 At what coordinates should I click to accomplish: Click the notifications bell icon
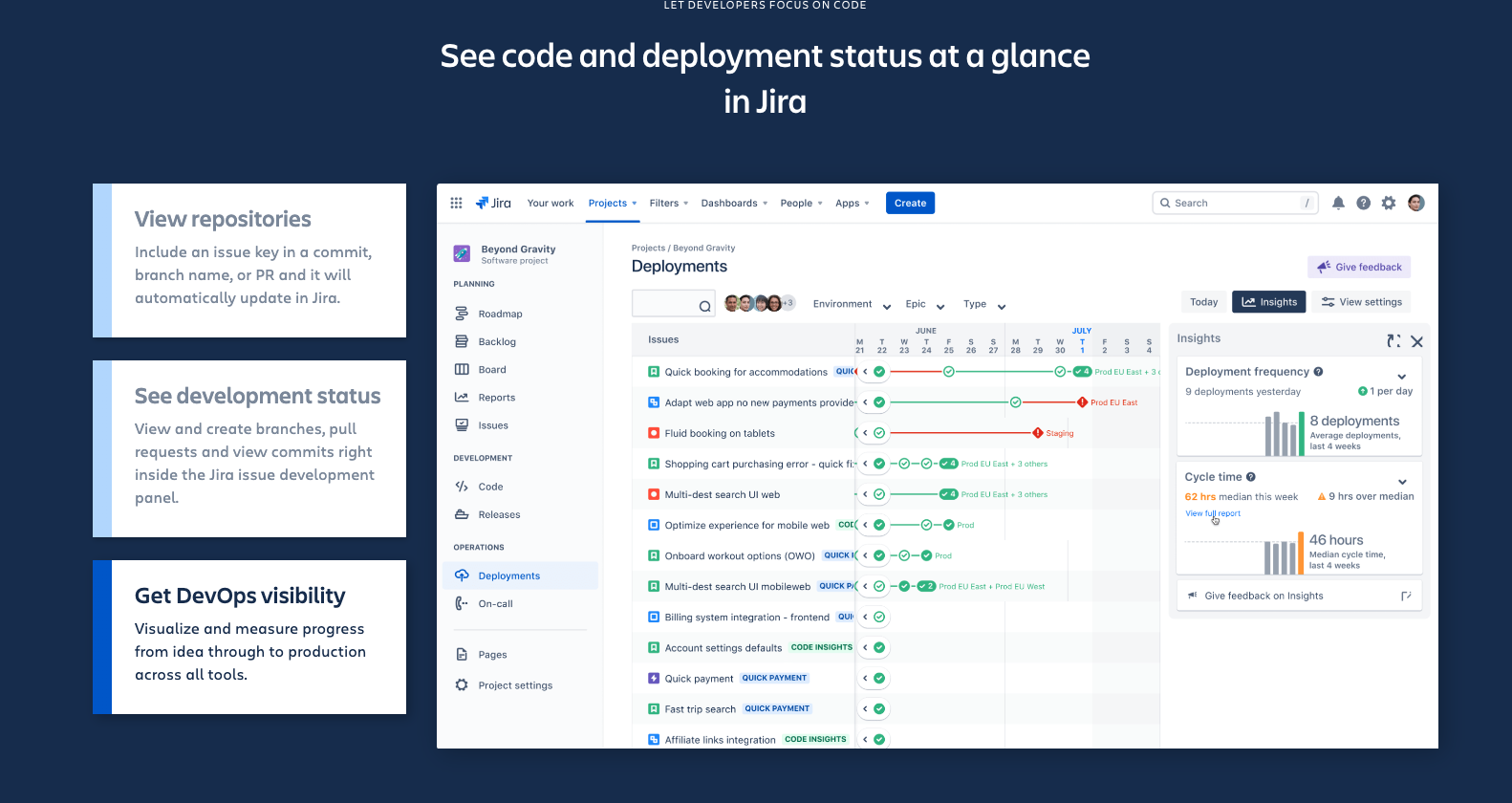1338,203
